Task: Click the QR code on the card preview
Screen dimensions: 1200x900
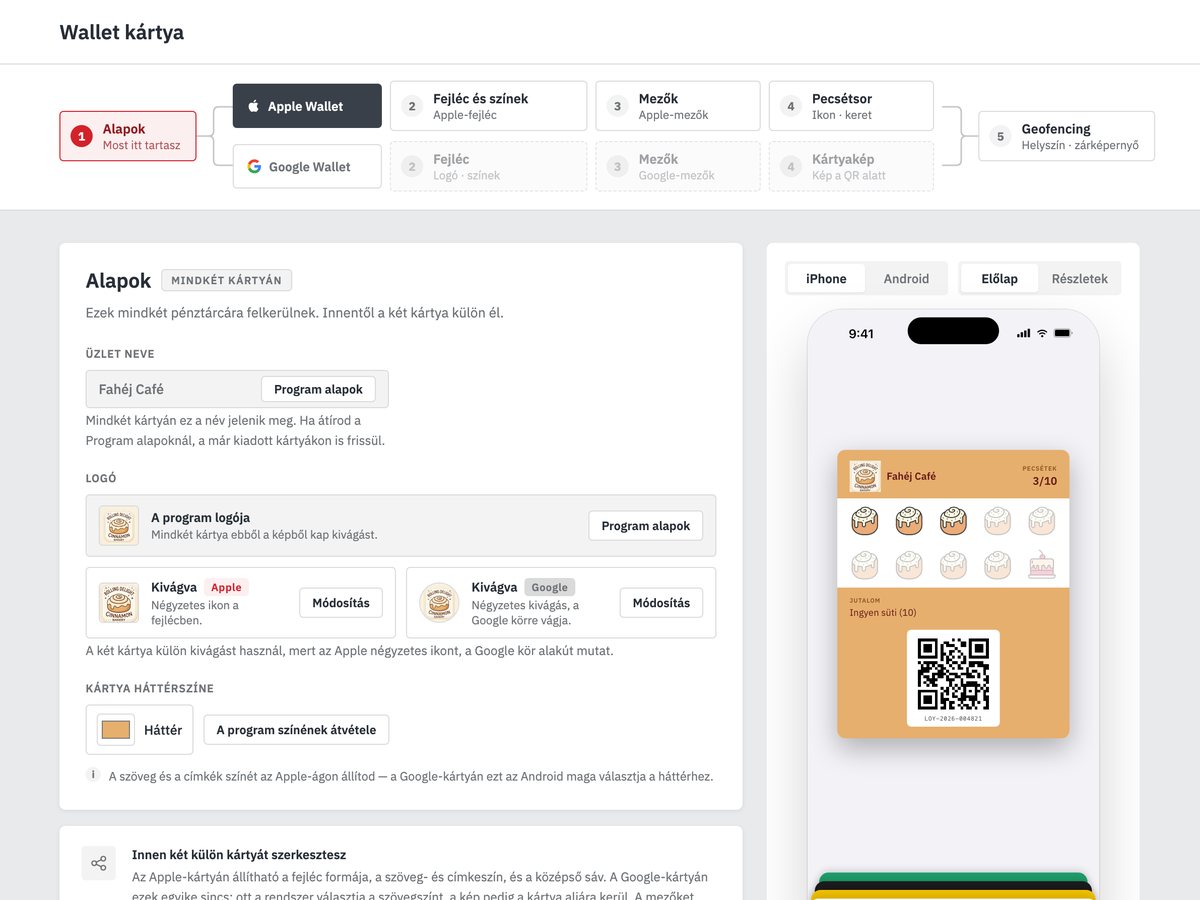Action: 953,673
